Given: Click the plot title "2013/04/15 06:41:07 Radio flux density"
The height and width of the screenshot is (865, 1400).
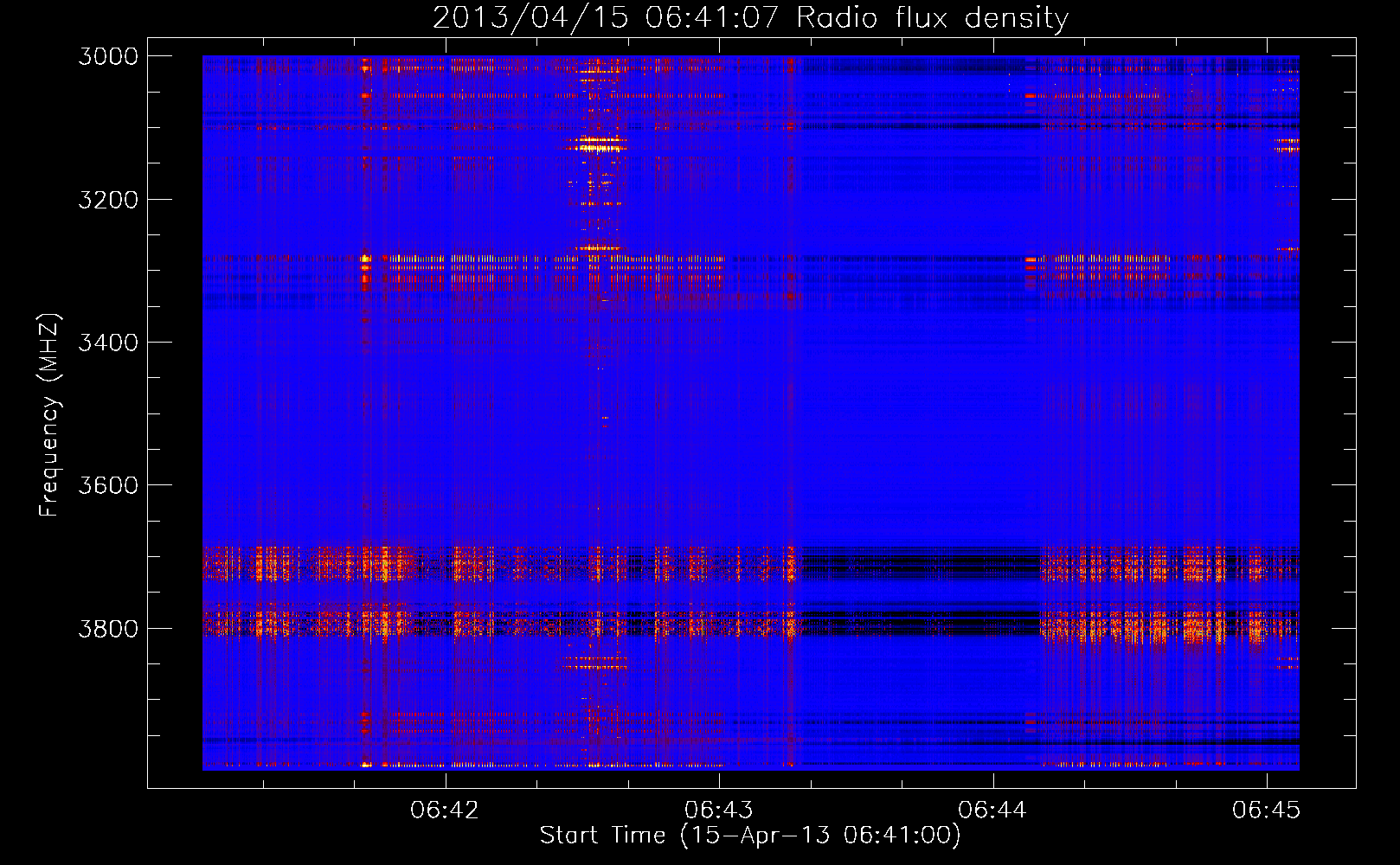Looking at the screenshot, I should [750, 17].
